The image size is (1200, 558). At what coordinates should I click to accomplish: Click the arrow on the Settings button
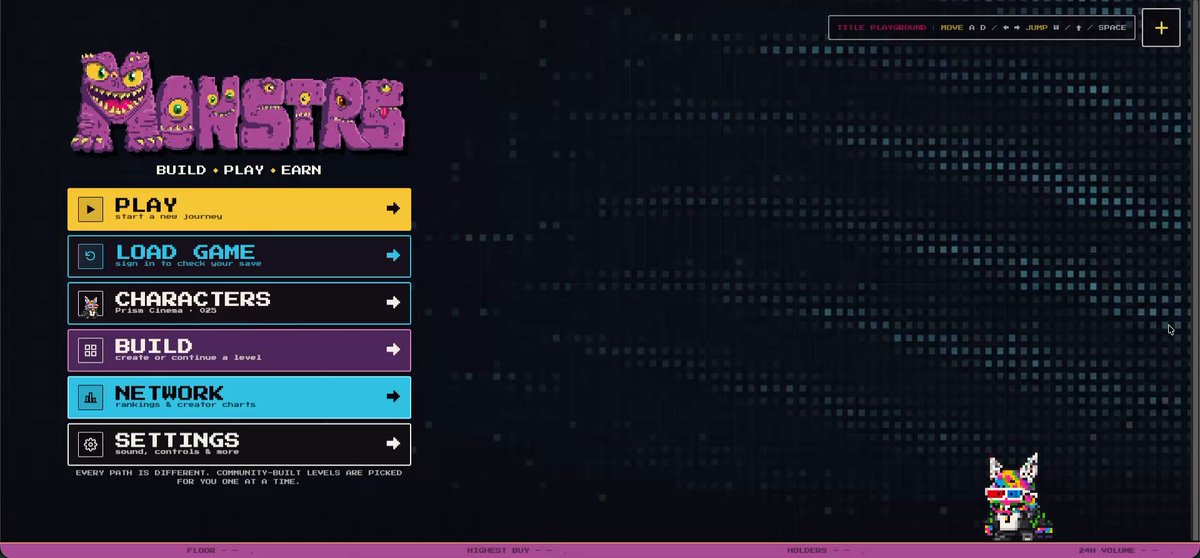tap(393, 443)
